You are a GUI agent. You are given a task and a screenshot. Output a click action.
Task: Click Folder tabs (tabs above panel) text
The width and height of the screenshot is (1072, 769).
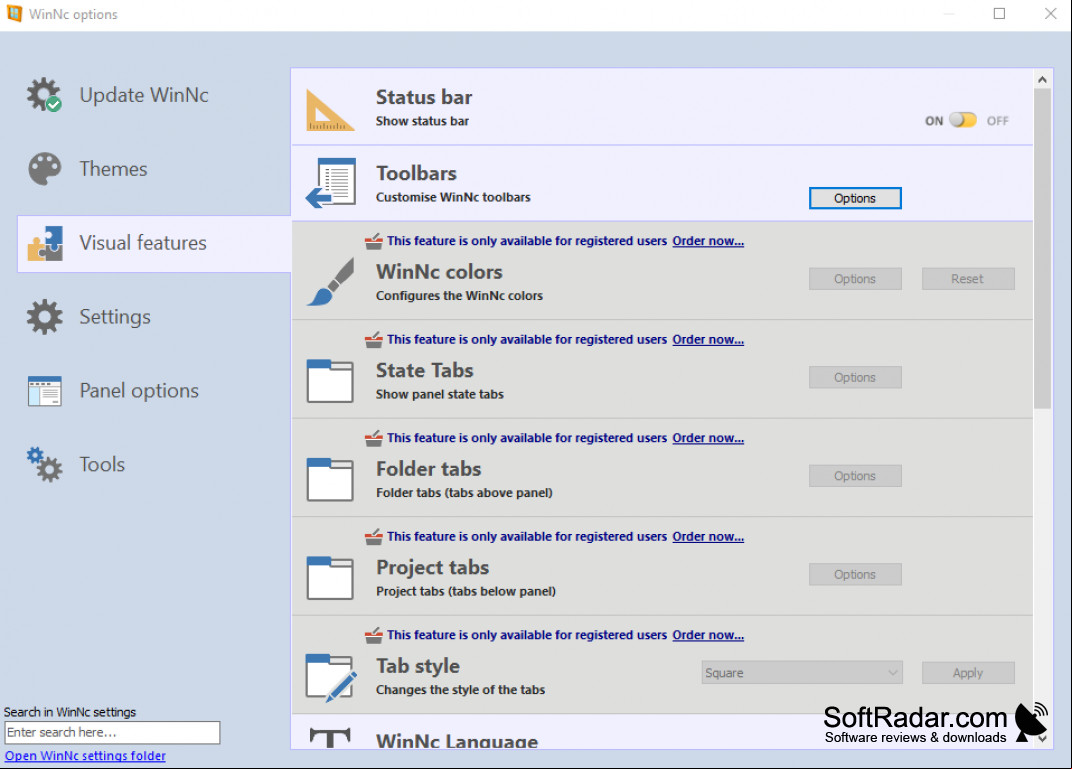pos(464,492)
